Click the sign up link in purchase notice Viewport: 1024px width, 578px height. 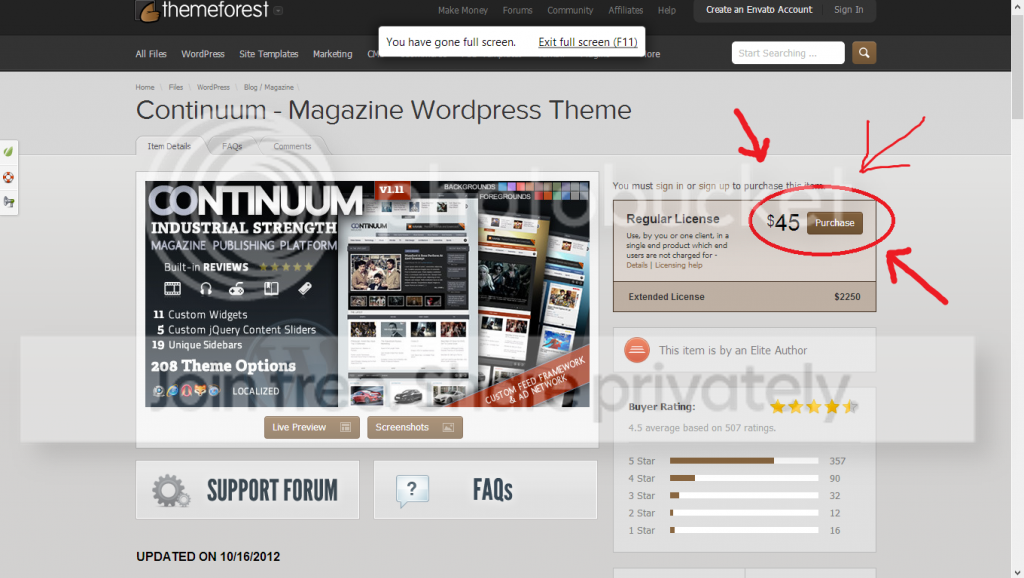[714, 186]
